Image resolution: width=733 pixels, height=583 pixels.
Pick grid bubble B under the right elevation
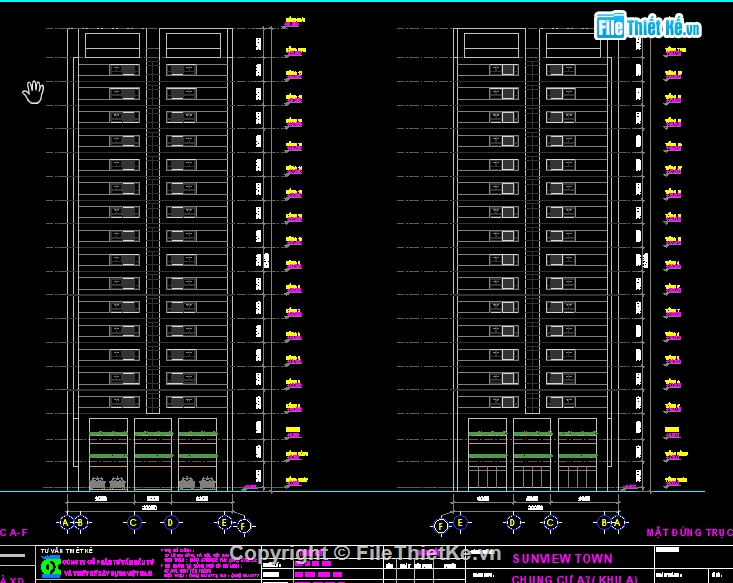click(604, 522)
